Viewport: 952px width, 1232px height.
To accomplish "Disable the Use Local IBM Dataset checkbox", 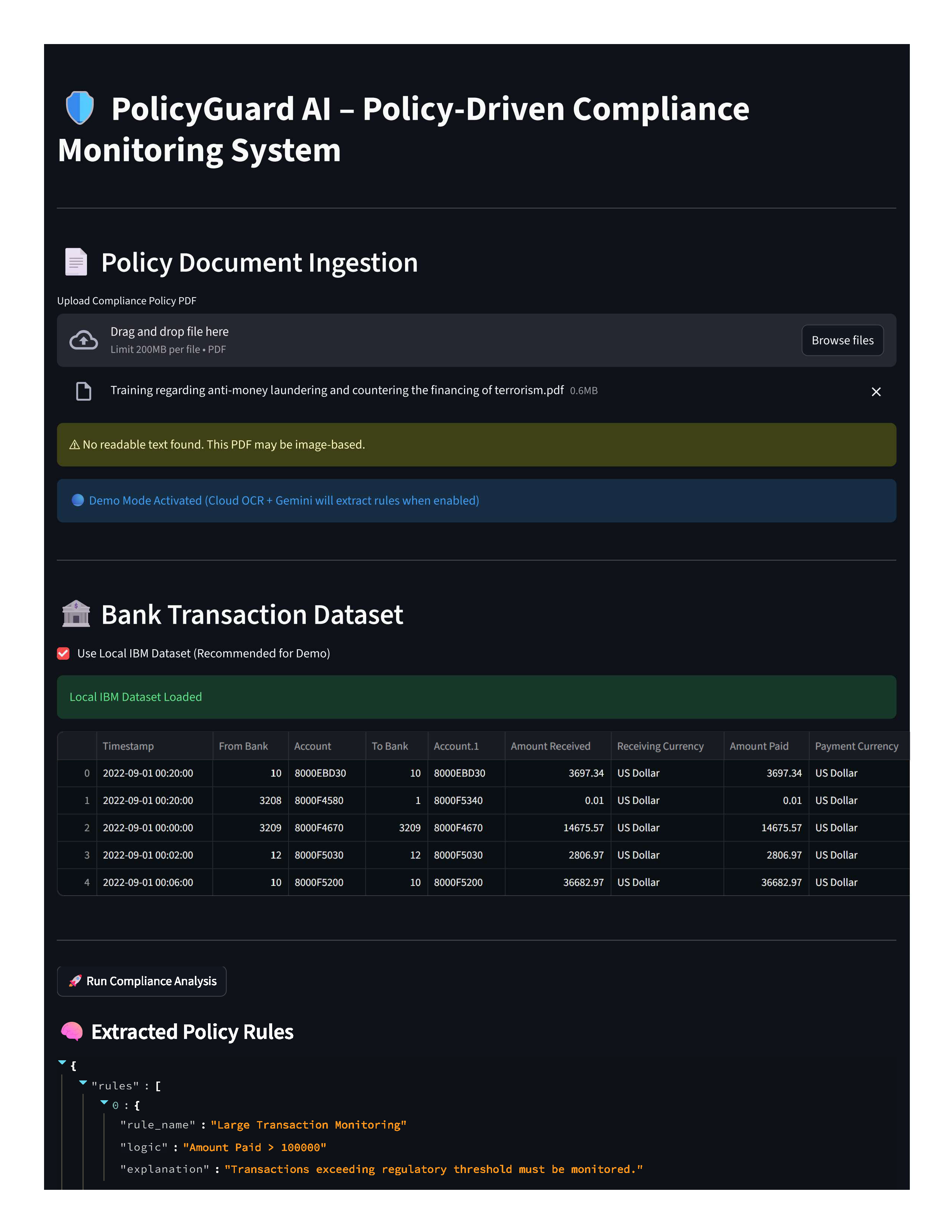I will 63,653.
